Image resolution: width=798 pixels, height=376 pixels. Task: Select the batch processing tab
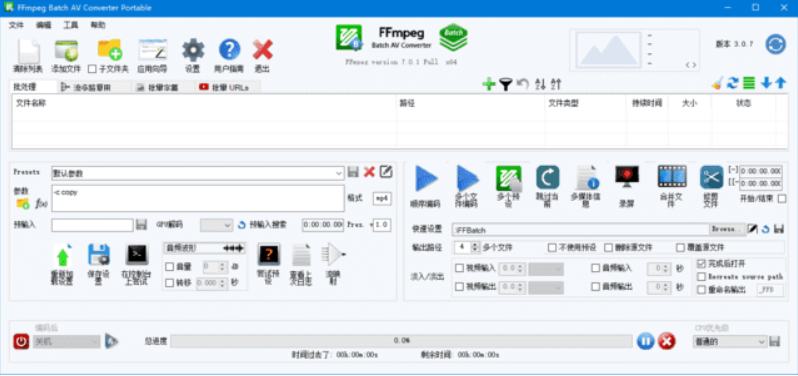[x=33, y=87]
